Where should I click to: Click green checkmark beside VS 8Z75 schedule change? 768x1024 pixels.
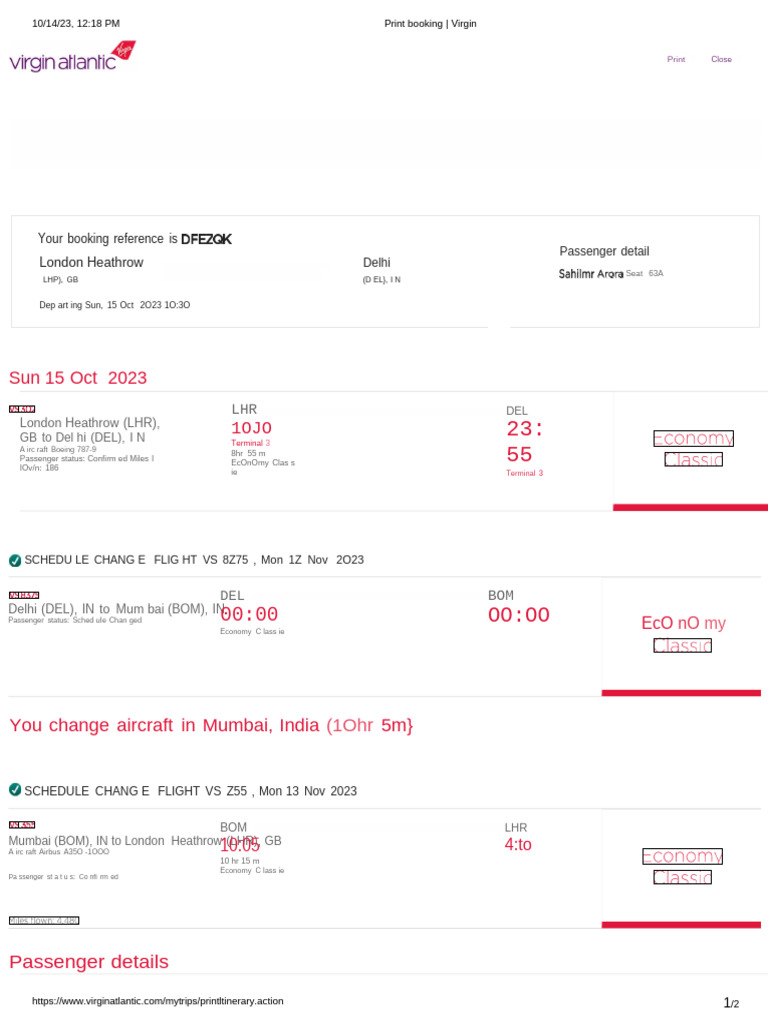pyautogui.click(x=15, y=560)
